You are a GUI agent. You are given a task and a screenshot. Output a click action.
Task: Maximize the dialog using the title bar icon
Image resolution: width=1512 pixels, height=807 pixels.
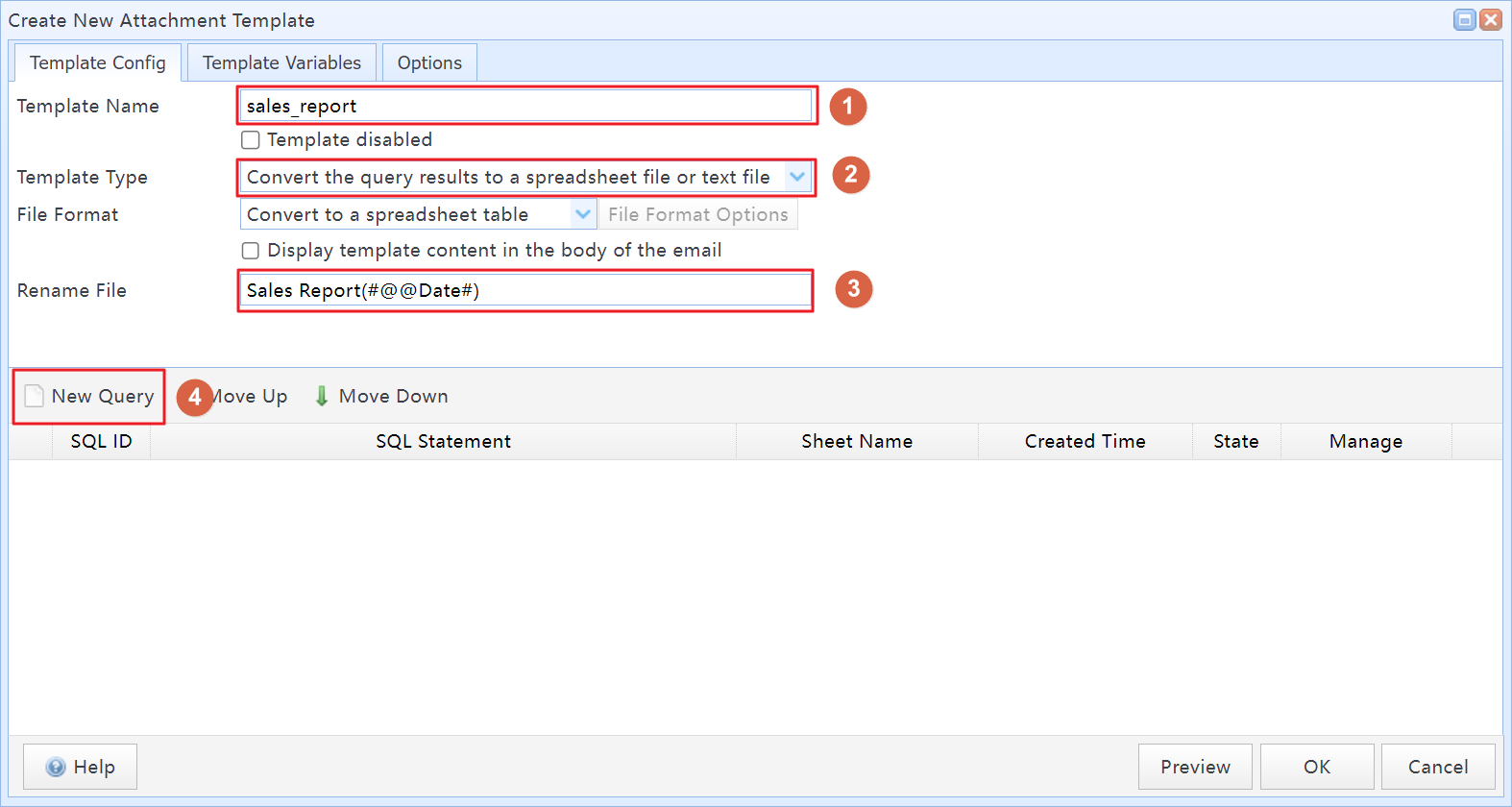pos(1465,20)
